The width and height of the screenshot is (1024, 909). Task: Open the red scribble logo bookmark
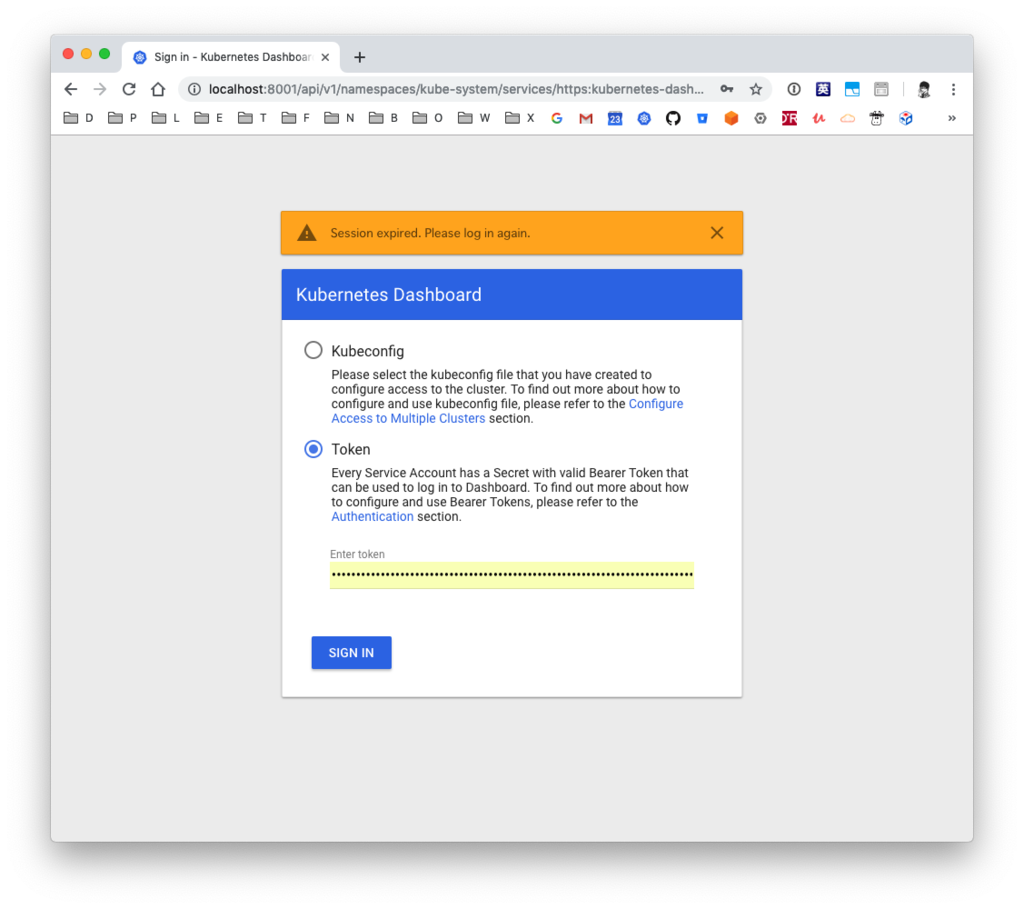818,118
